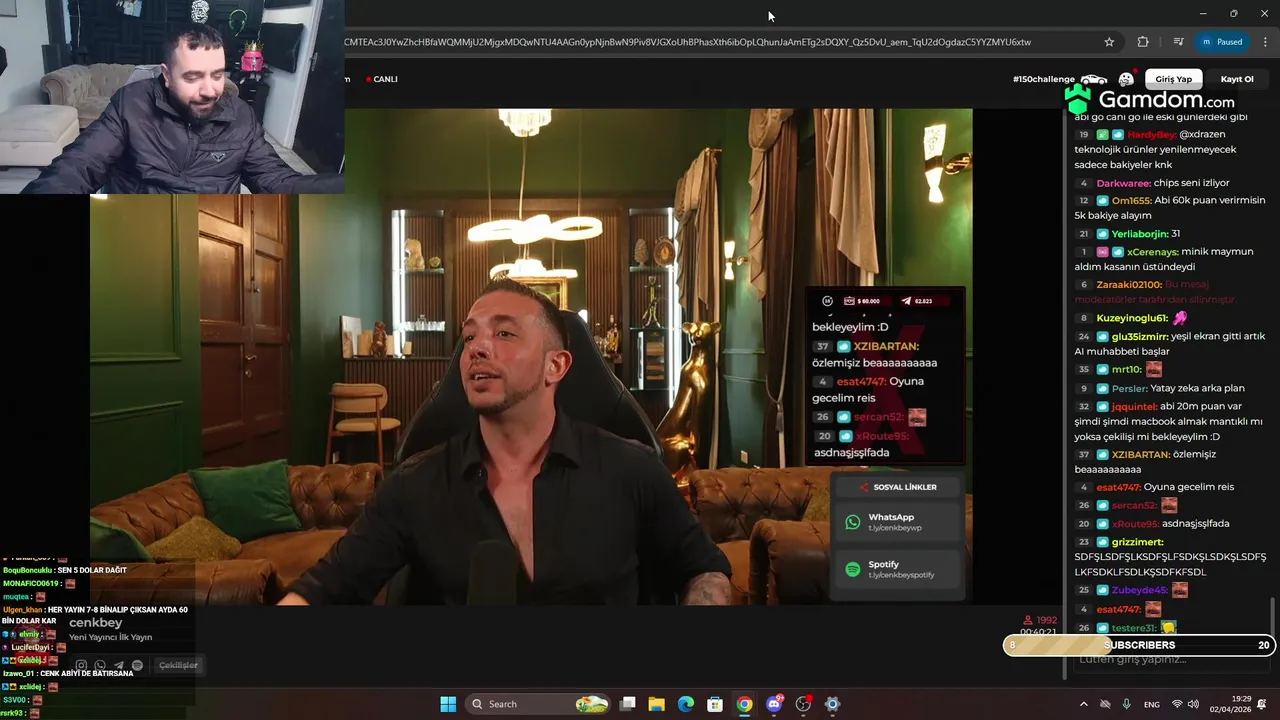Viewport: 1280px width, 720px height.
Task: Click username Persler in chat
Action: coord(1130,388)
